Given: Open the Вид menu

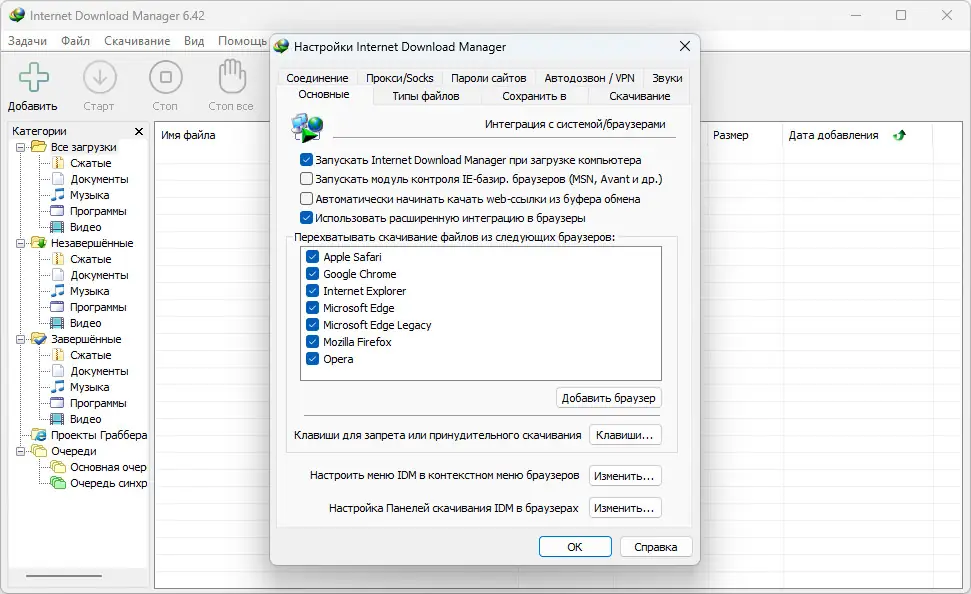Looking at the screenshot, I should point(194,41).
